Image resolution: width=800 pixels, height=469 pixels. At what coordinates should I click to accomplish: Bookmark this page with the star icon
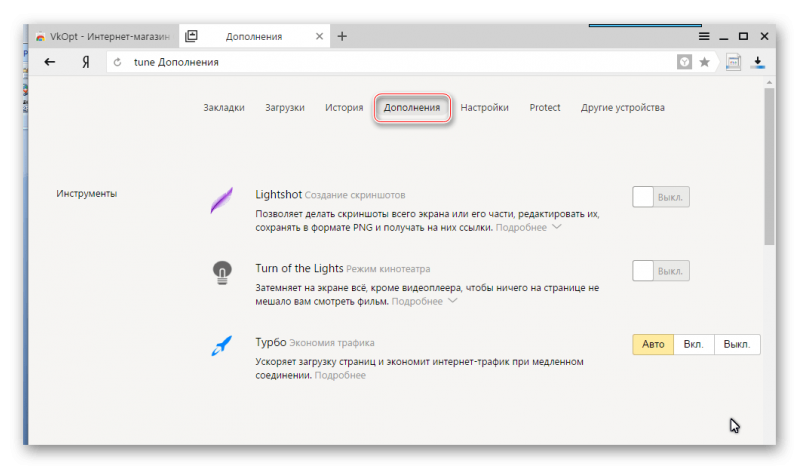(705, 62)
